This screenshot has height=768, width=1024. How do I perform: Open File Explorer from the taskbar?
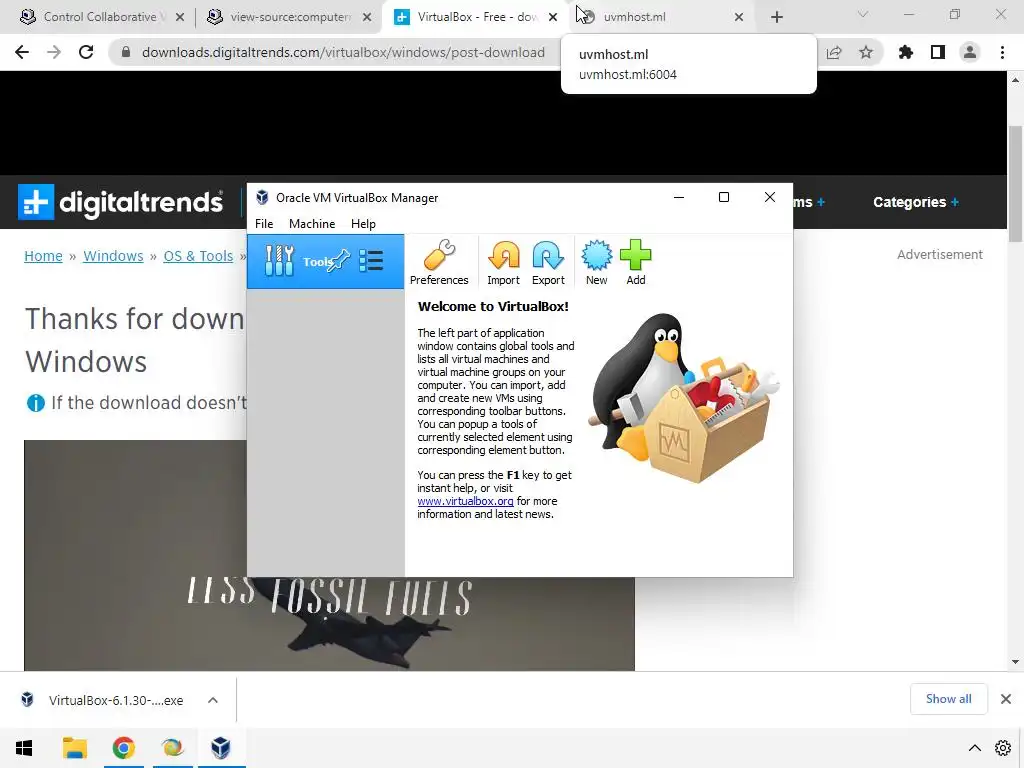(74, 748)
